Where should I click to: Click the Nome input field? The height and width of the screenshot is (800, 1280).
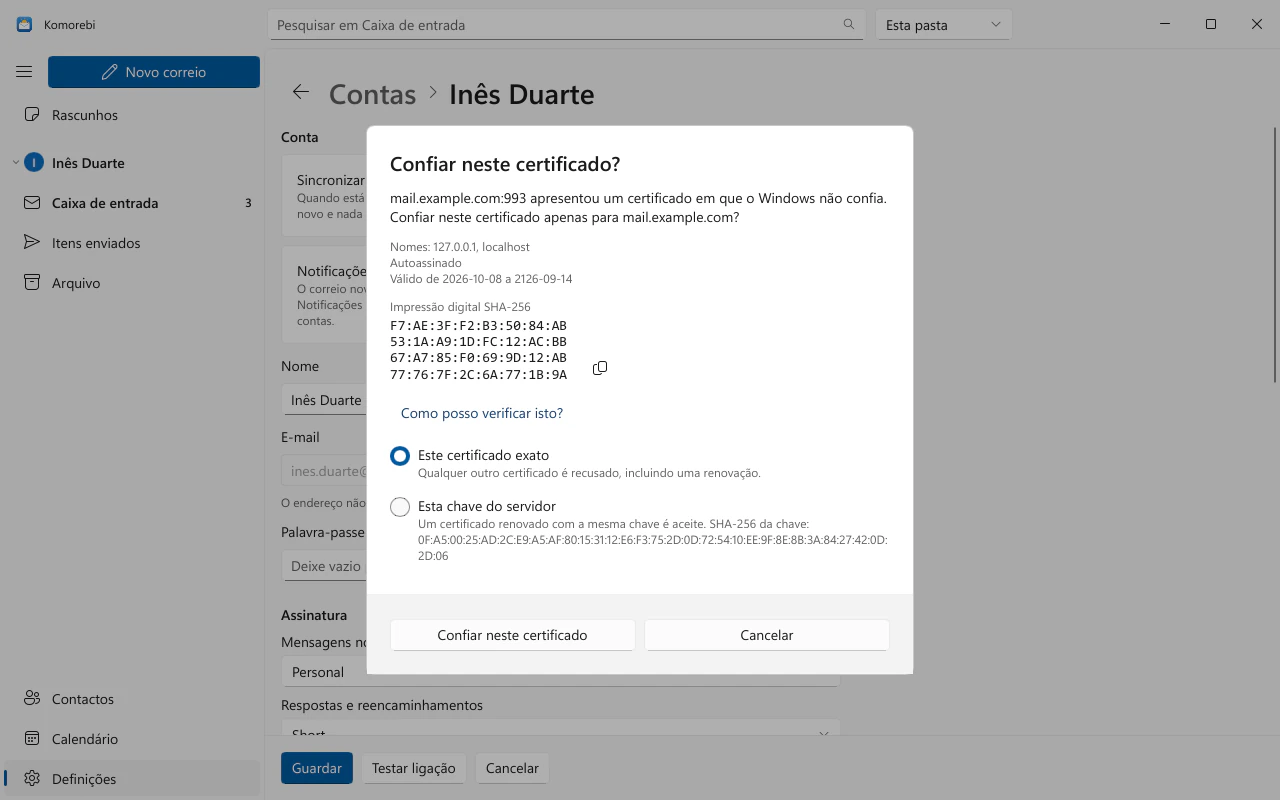click(x=324, y=400)
